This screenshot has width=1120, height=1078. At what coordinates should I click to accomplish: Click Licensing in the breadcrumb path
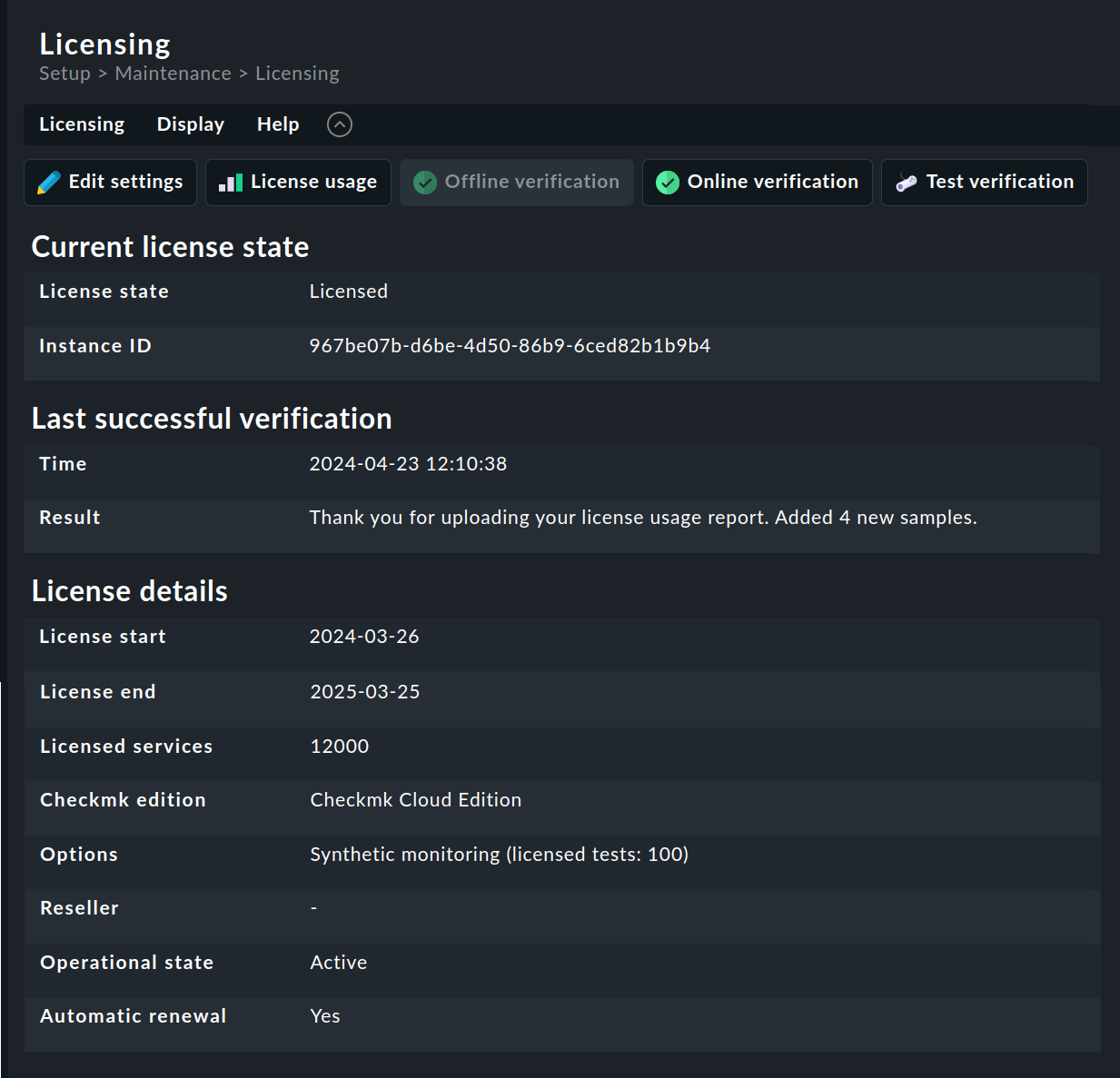[x=297, y=74]
